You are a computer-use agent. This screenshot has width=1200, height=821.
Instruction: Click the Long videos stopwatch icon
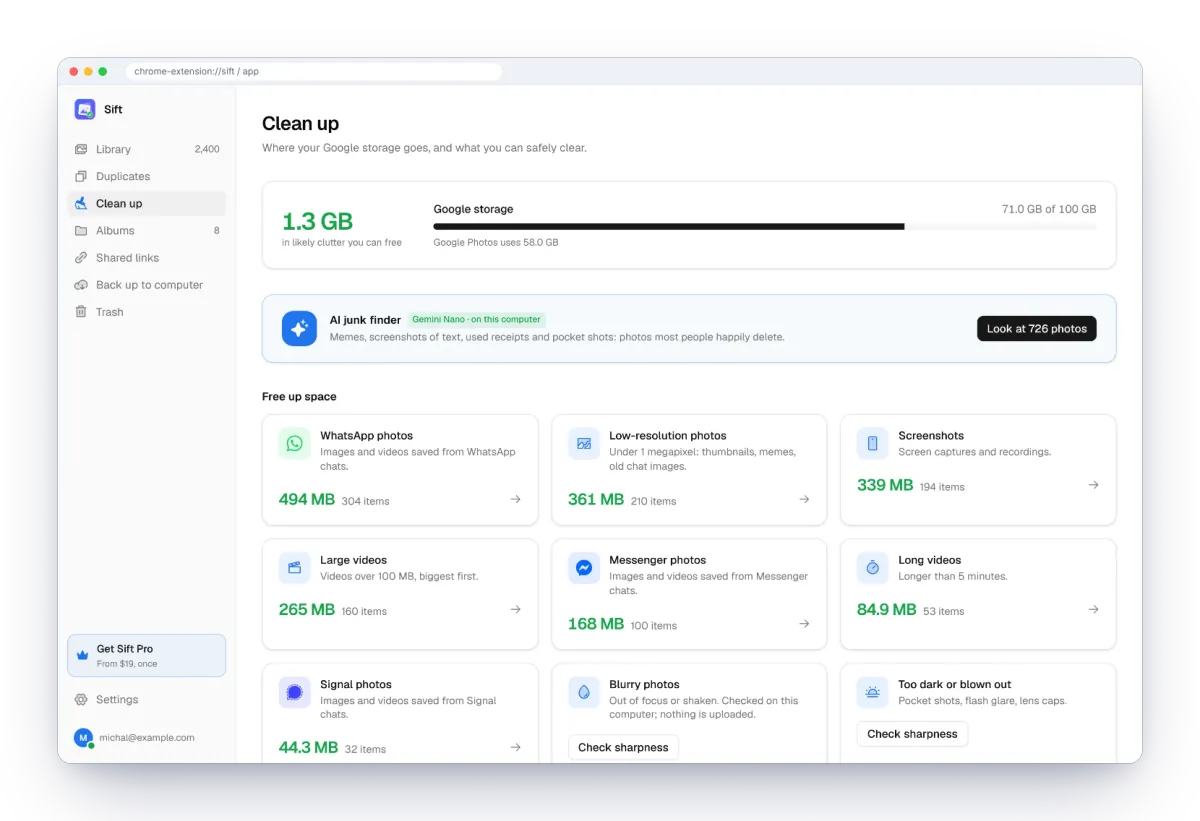click(x=873, y=568)
